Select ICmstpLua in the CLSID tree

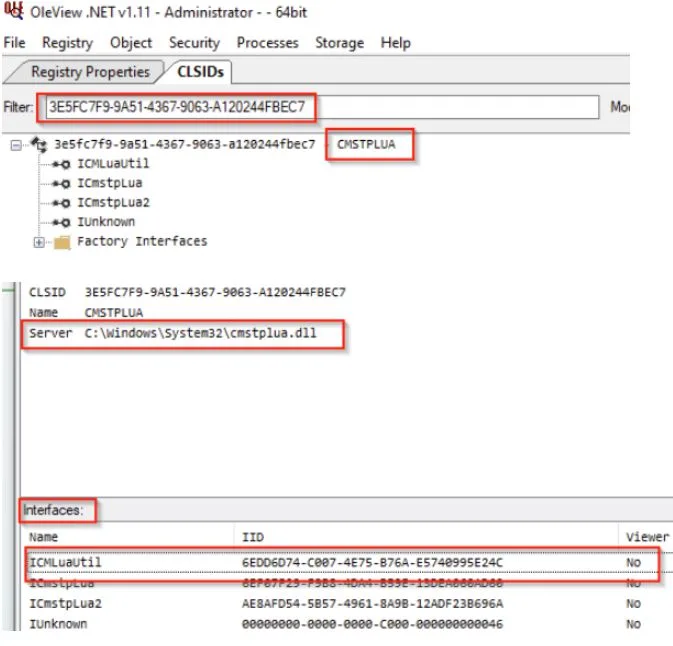pos(109,183)
